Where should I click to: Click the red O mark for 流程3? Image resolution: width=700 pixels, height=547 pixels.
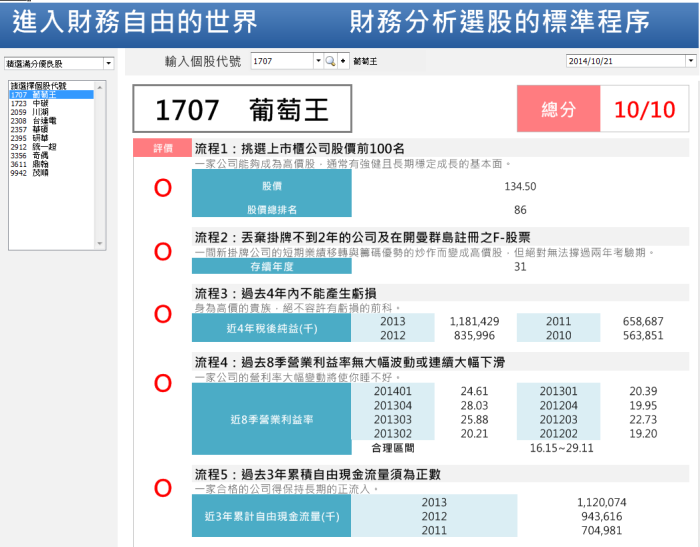pyautogui.click(x=162, y=314)
